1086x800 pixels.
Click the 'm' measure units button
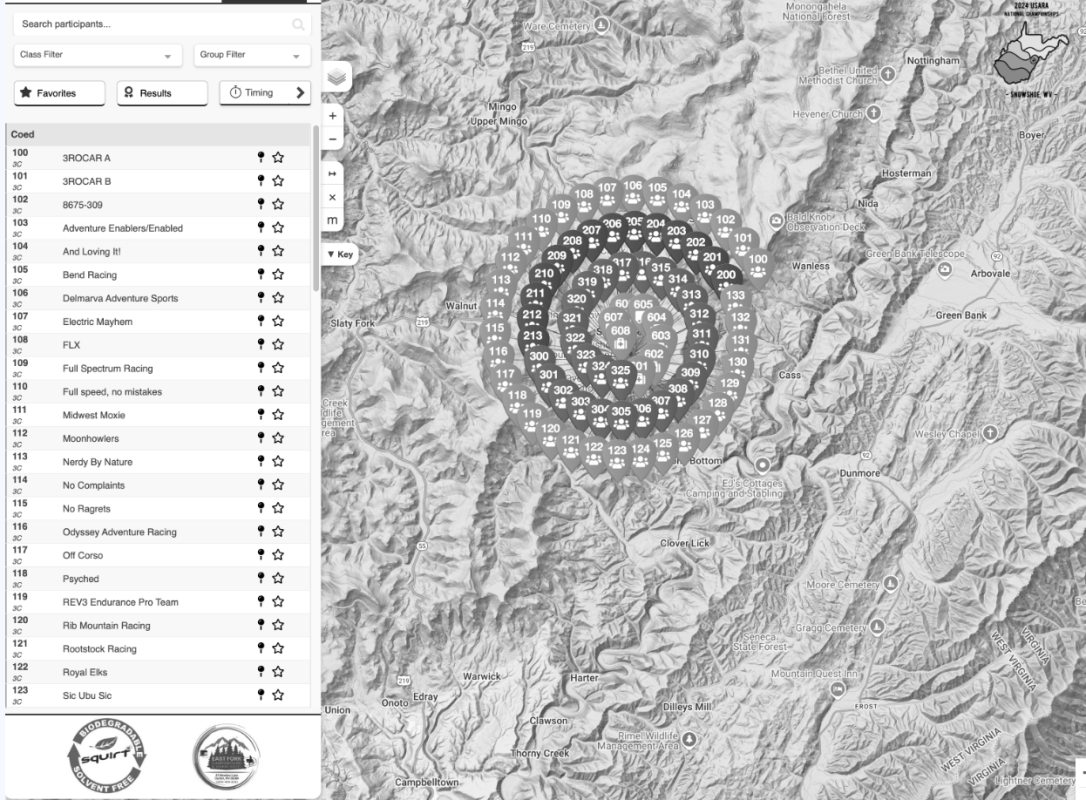click(x=333, y=220)
